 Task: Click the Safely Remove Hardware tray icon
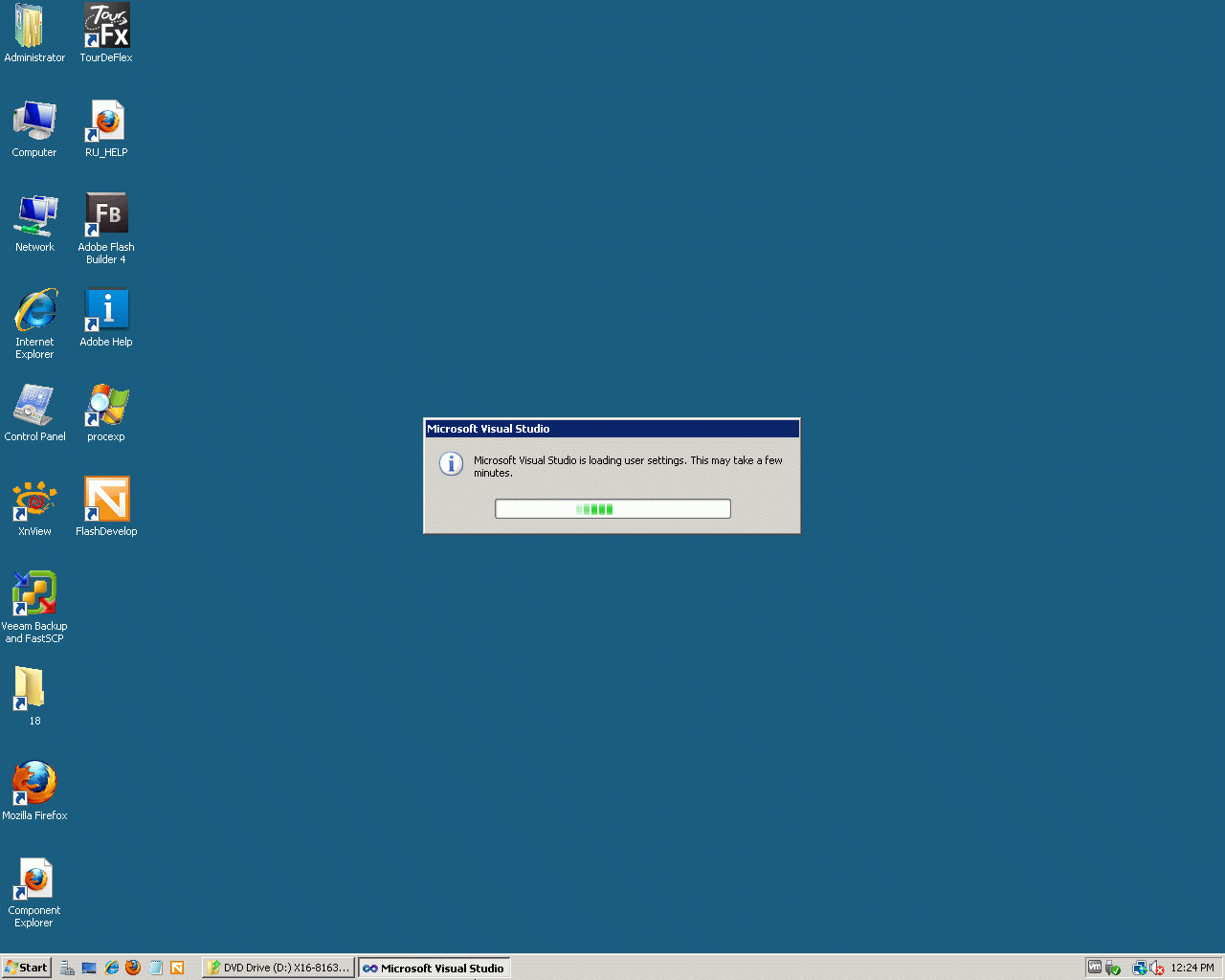tap(1113, 968)
